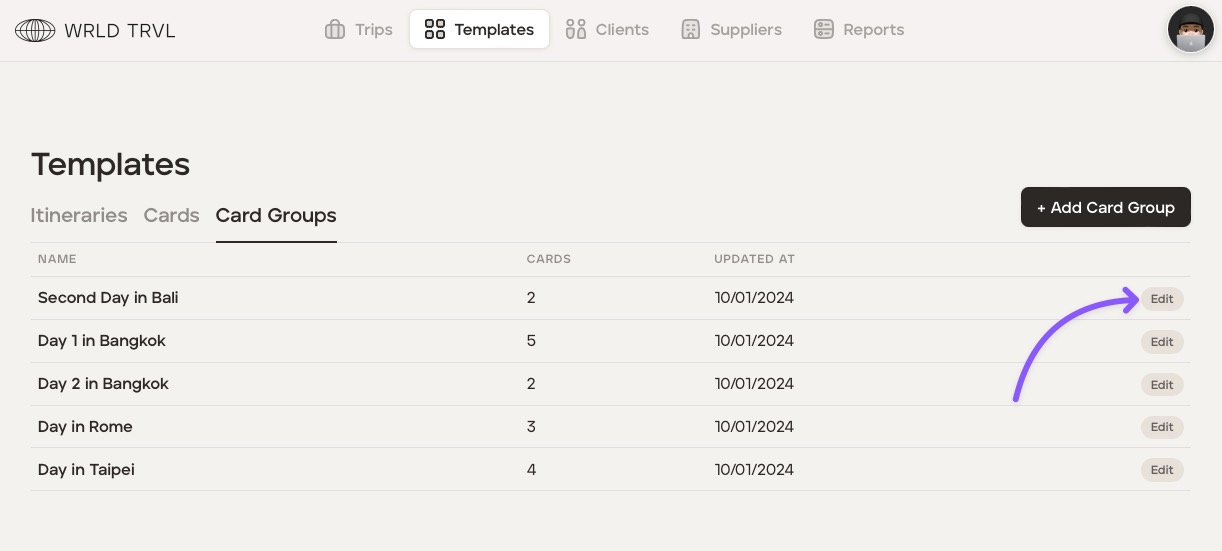This screenshot has width=1222, height=551.
Task: Select the Card Groups tab
Action: click(276, 215)
